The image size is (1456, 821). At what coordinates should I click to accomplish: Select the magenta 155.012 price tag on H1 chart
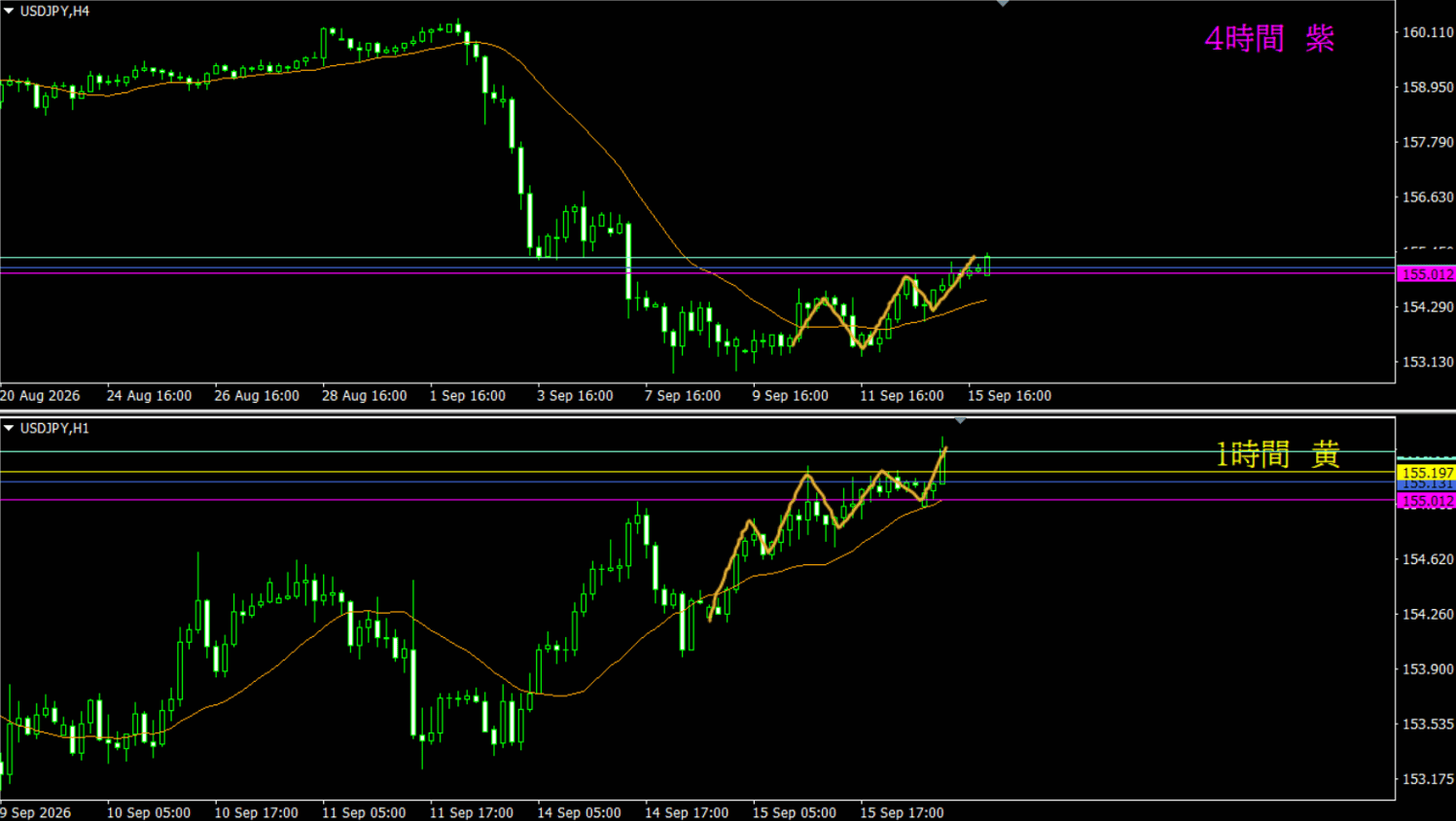tap(1426, 501)
